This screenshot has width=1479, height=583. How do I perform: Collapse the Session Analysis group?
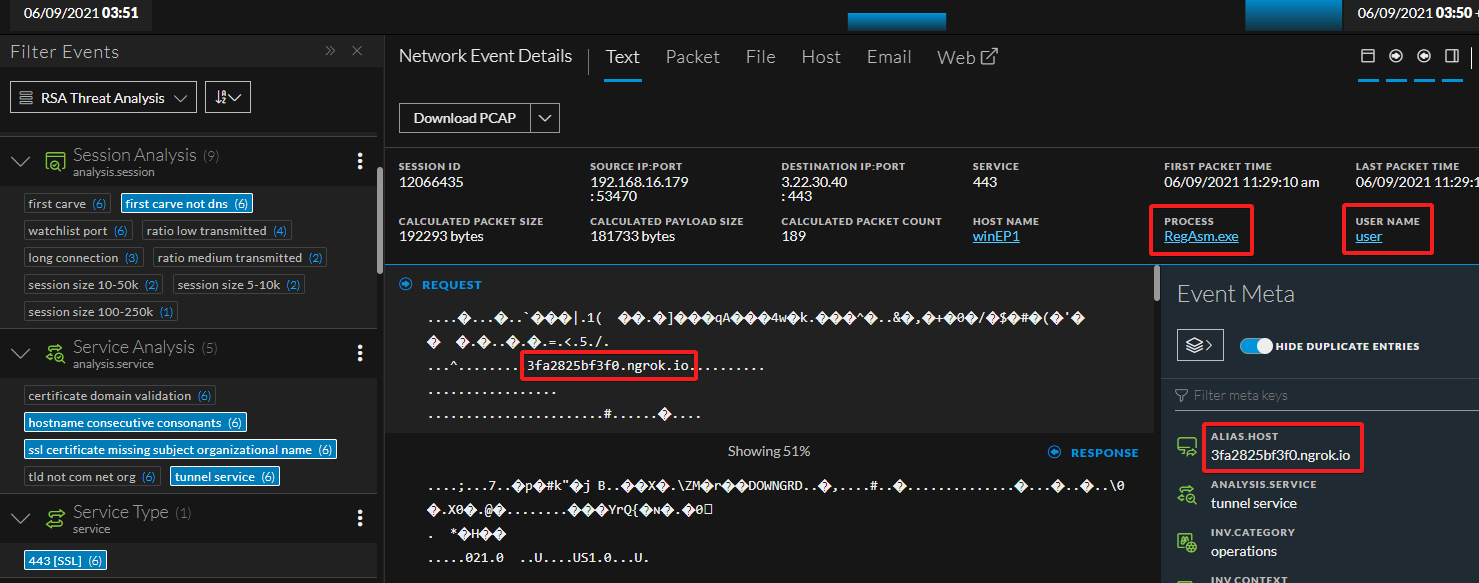pos(20,161)
